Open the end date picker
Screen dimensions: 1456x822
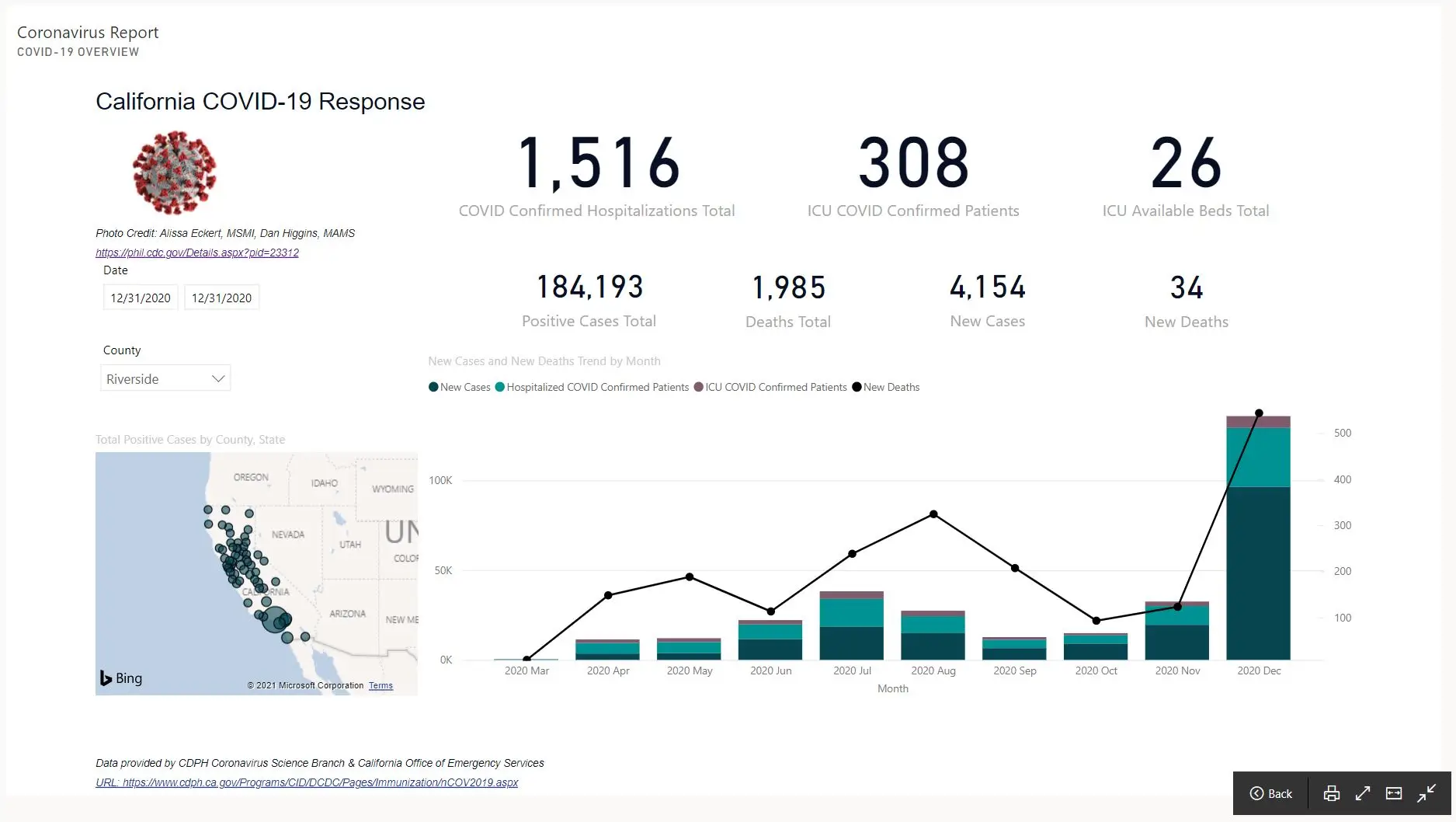[x=221, y=297]
